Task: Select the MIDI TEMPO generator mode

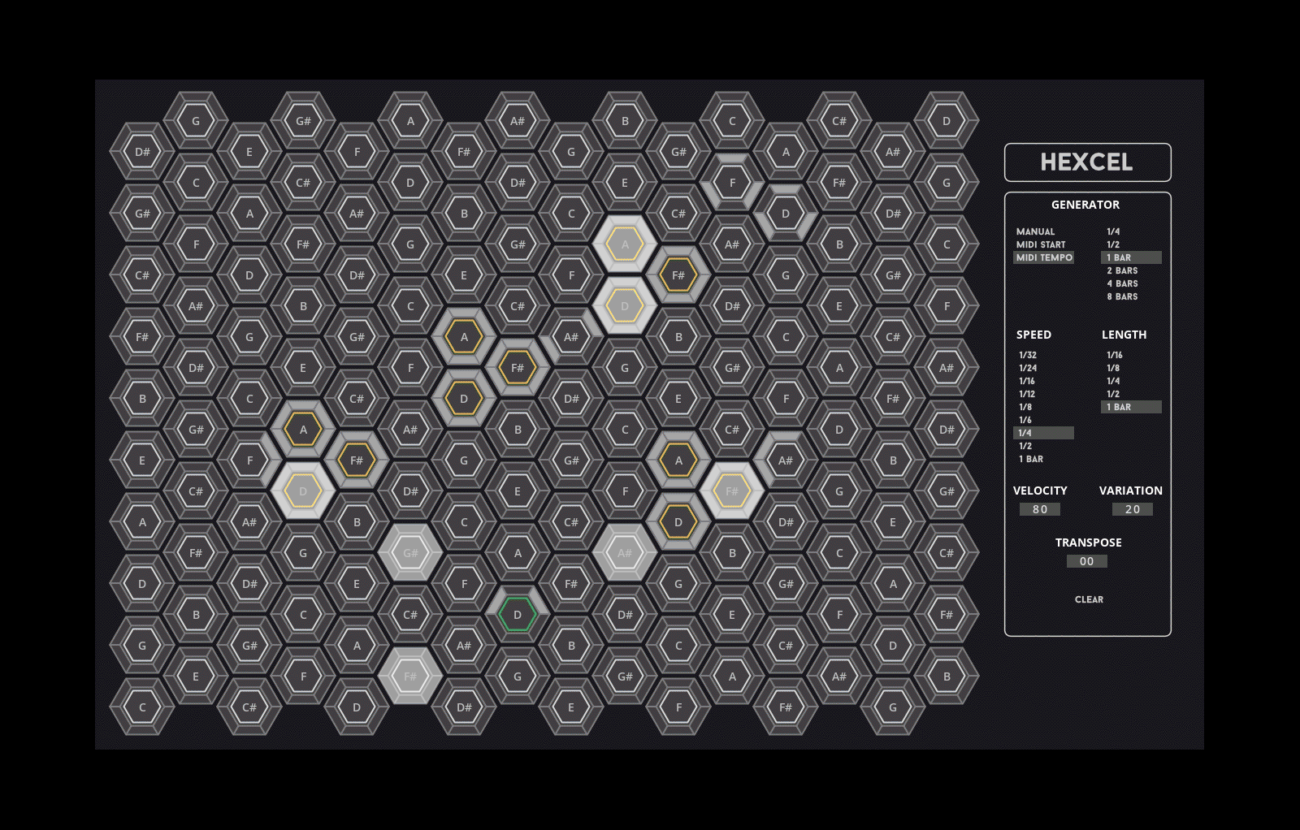Action: tap(1044, 258)
